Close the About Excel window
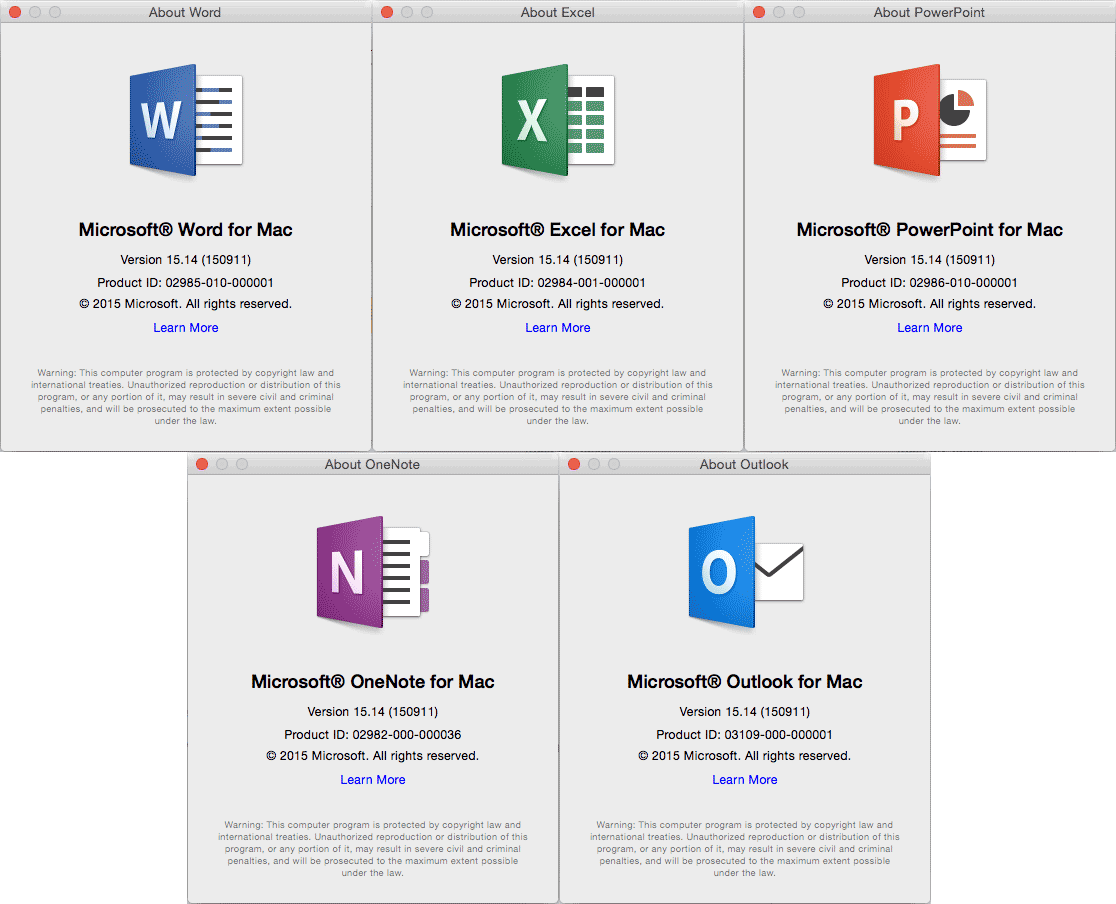1116x904 pixels. (x=387, y=12)
